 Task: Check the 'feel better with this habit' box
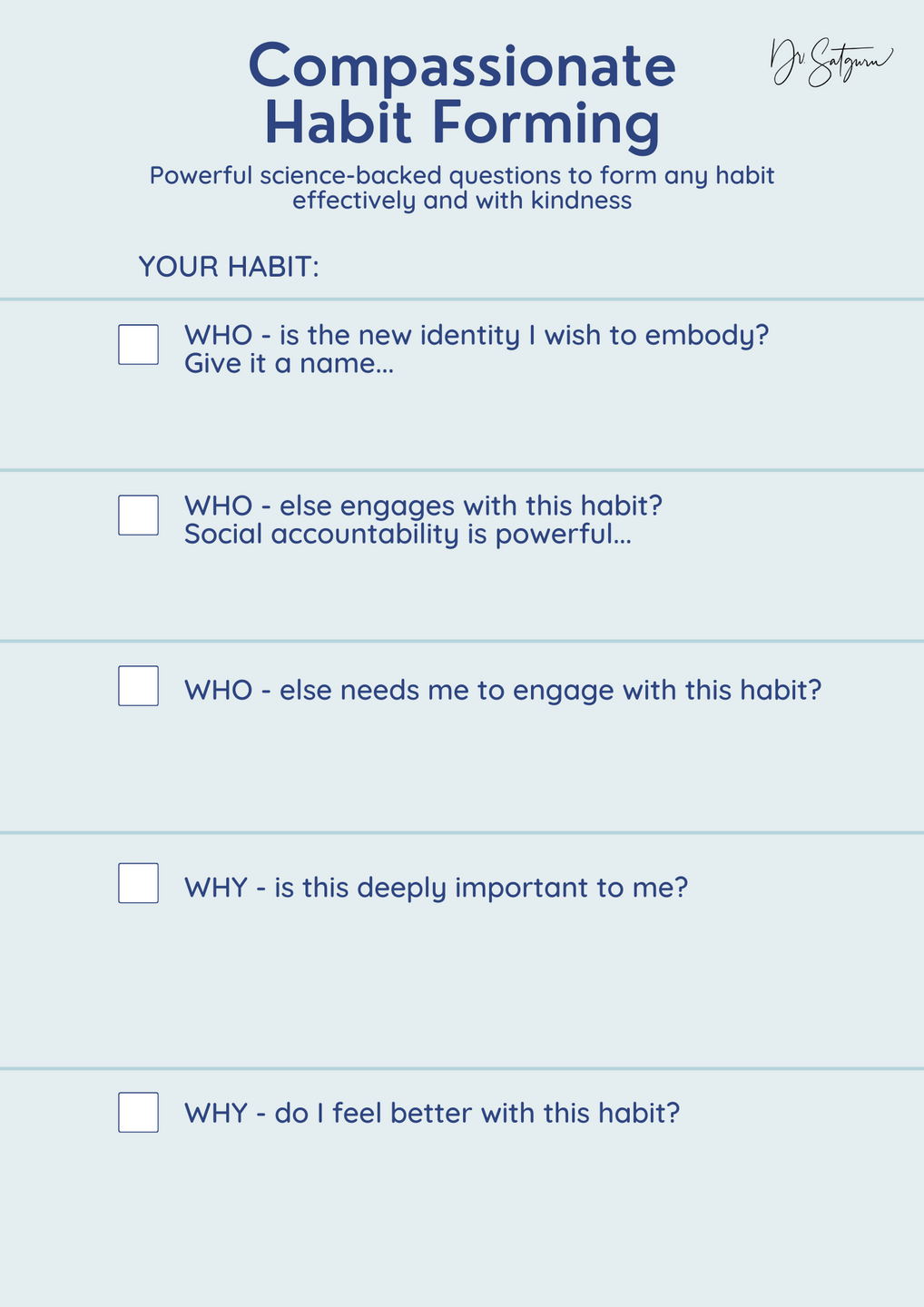pos(138,1113)
